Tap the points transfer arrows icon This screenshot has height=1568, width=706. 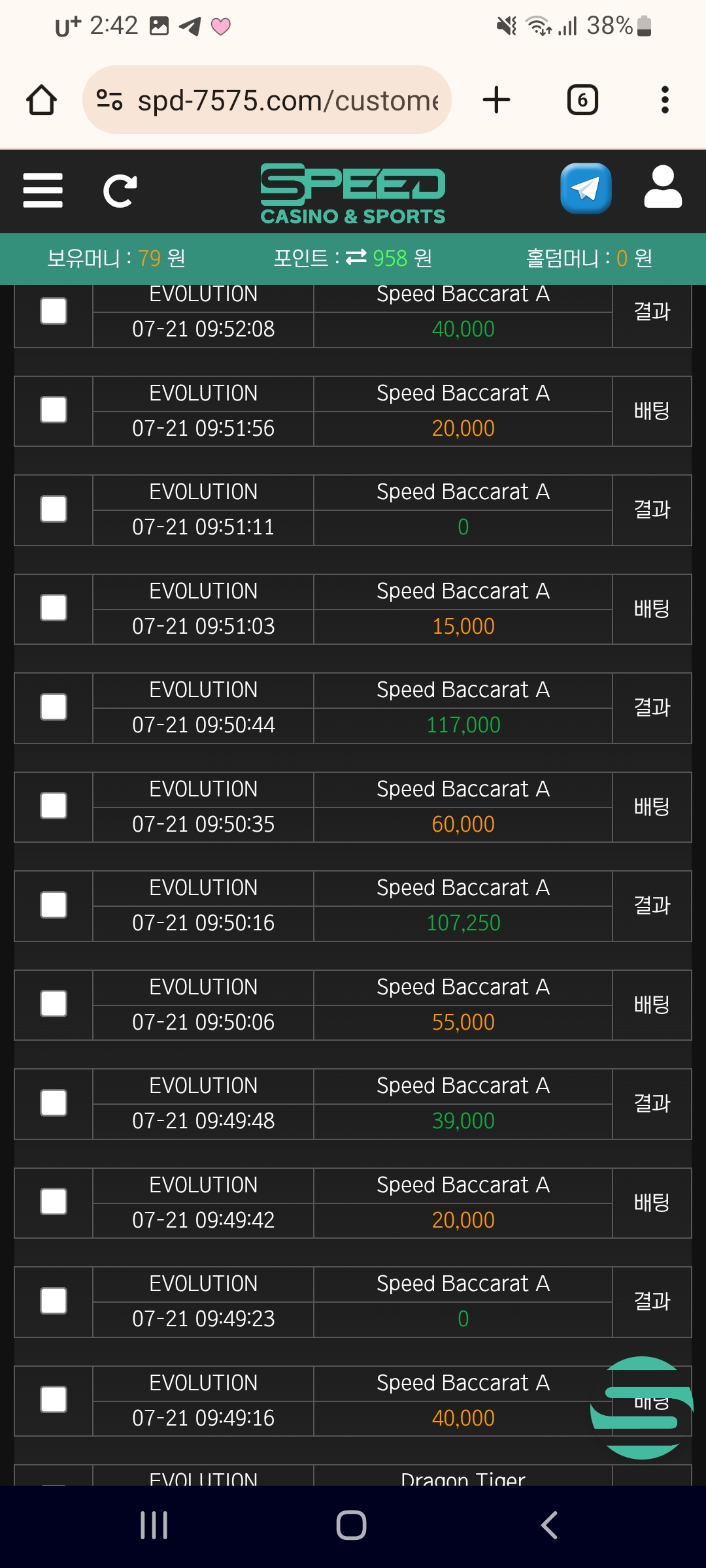coord(356,257)
